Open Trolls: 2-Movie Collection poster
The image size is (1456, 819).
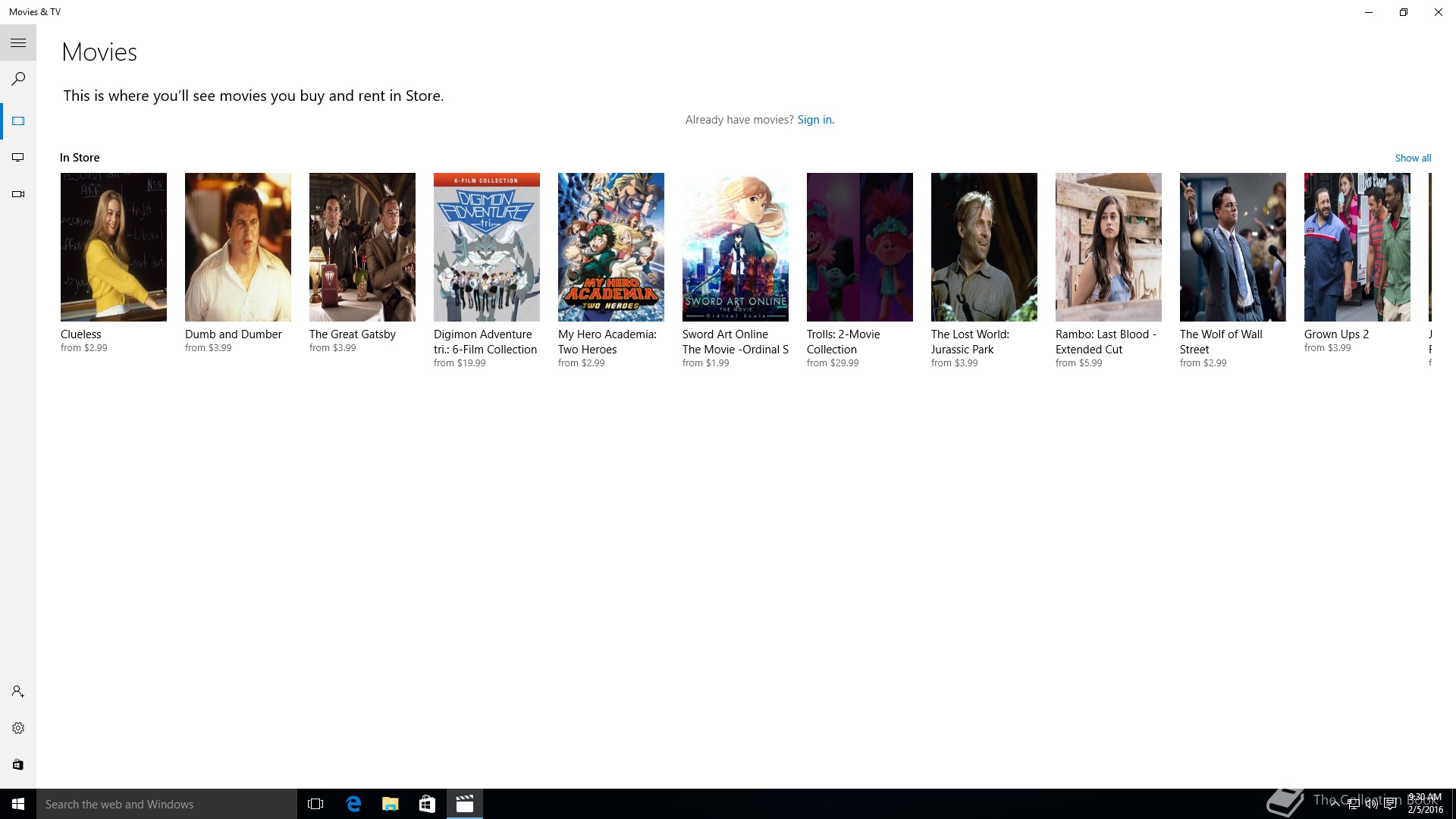click(860, 247)
